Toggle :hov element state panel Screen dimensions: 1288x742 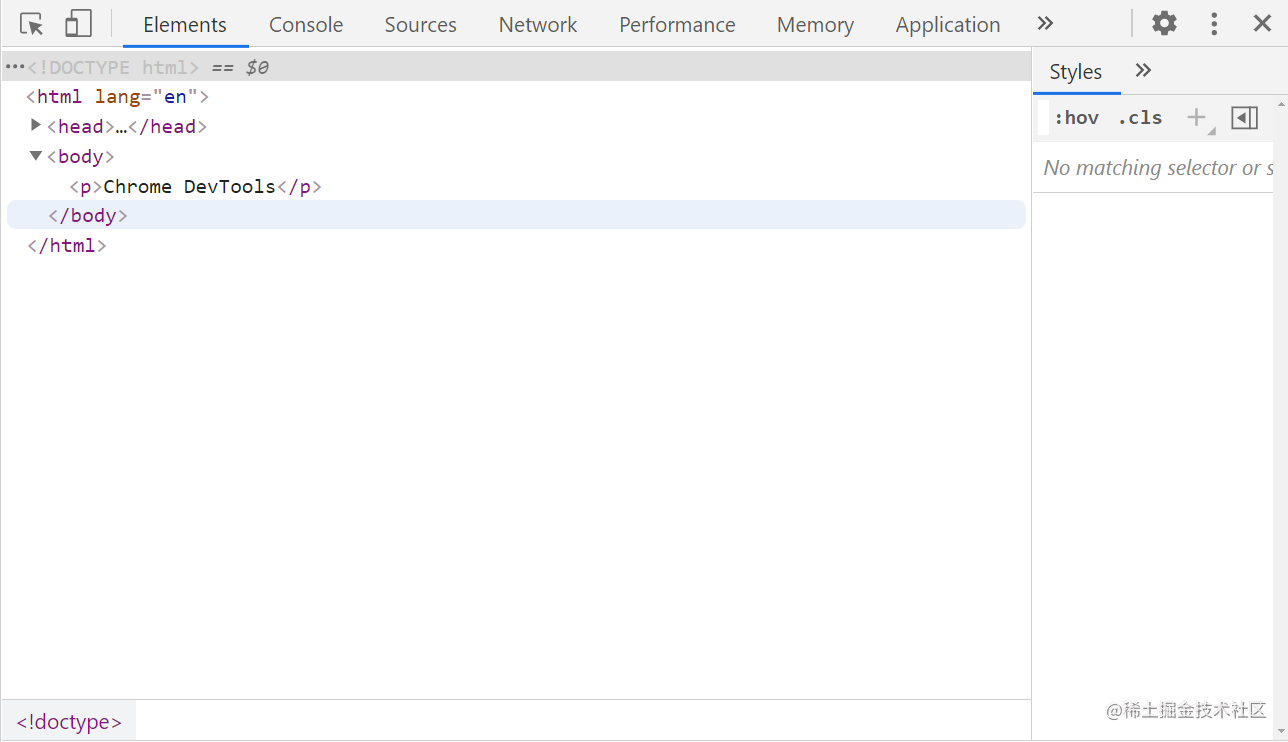tap(1076, 118)
